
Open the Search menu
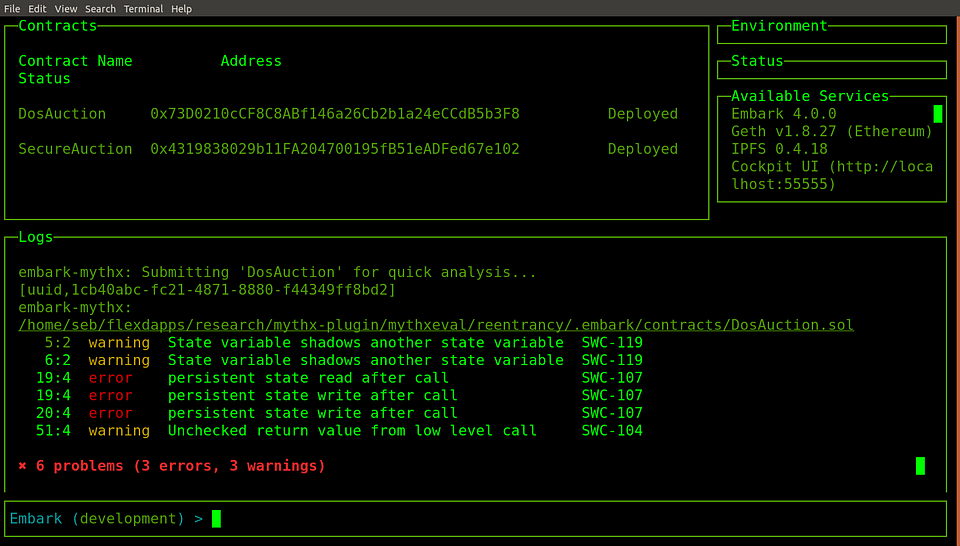(100, 9)
